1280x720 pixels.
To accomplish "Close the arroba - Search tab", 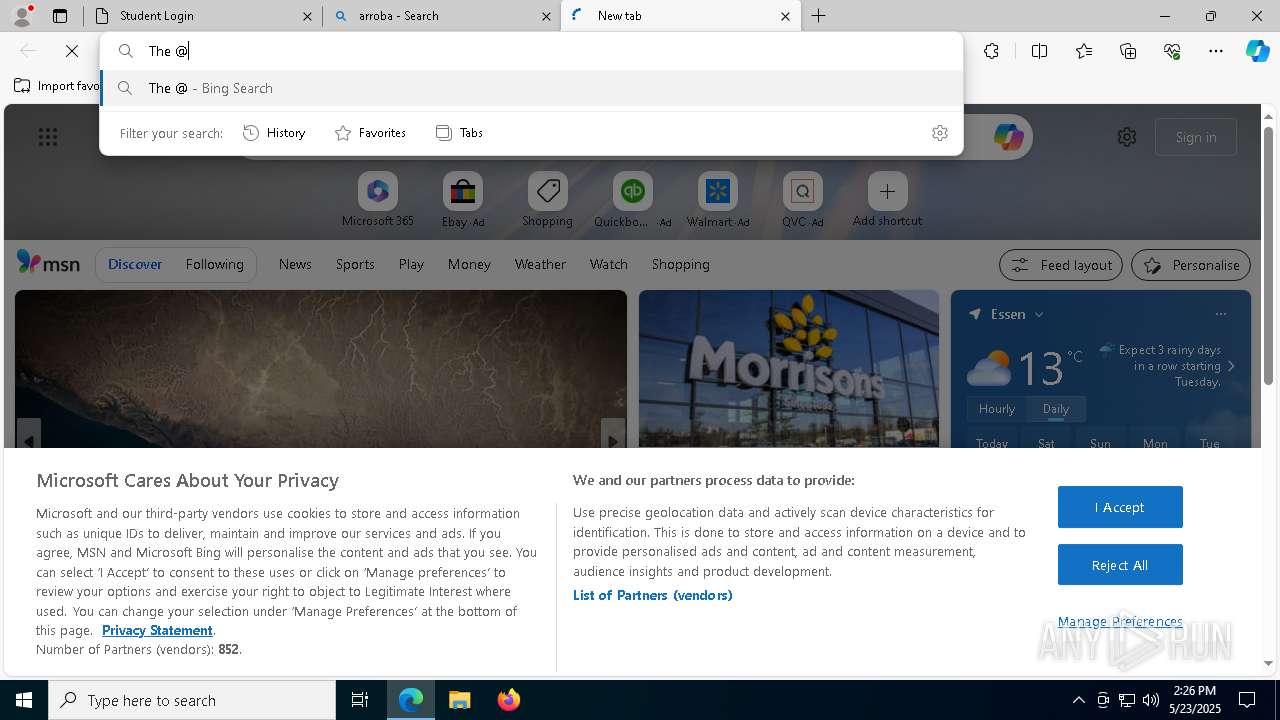I will [x=546, y=16].
